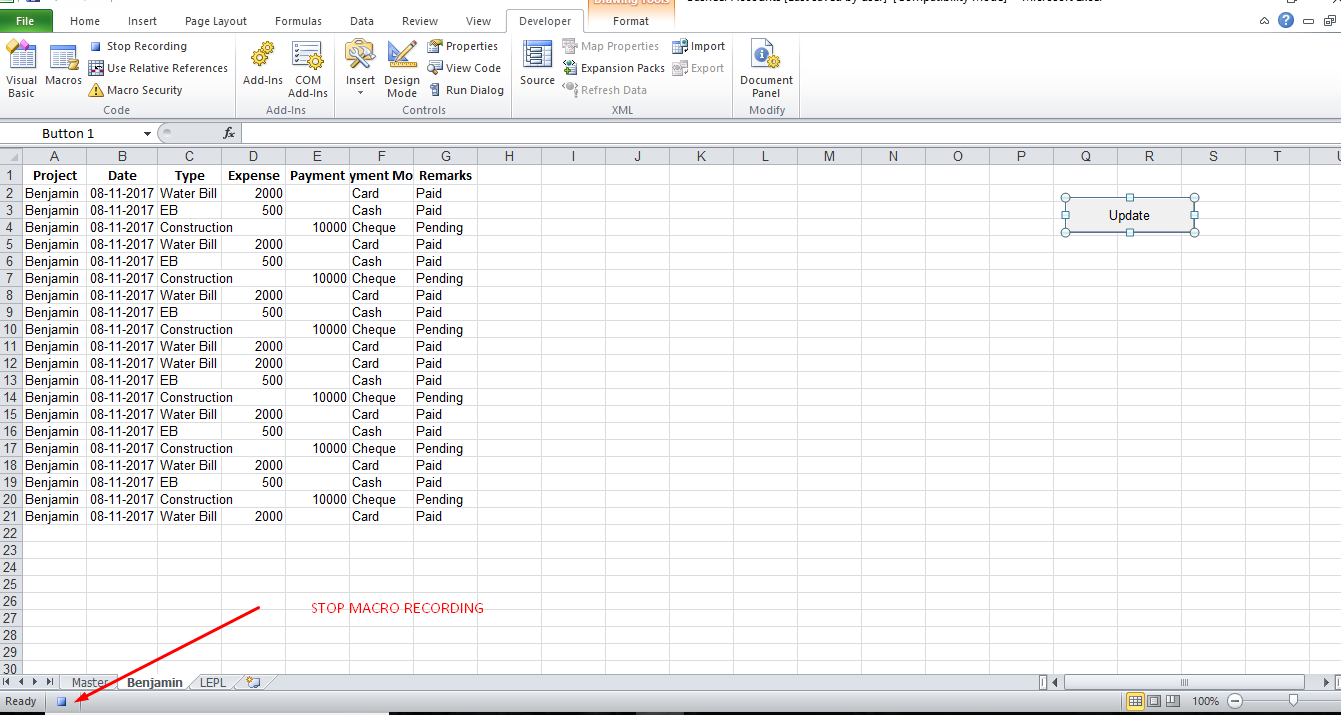Image resolution: width=1341 pixels, height=715 pixels.
Task: Click the XML Import button
Action: coord(699,46)
